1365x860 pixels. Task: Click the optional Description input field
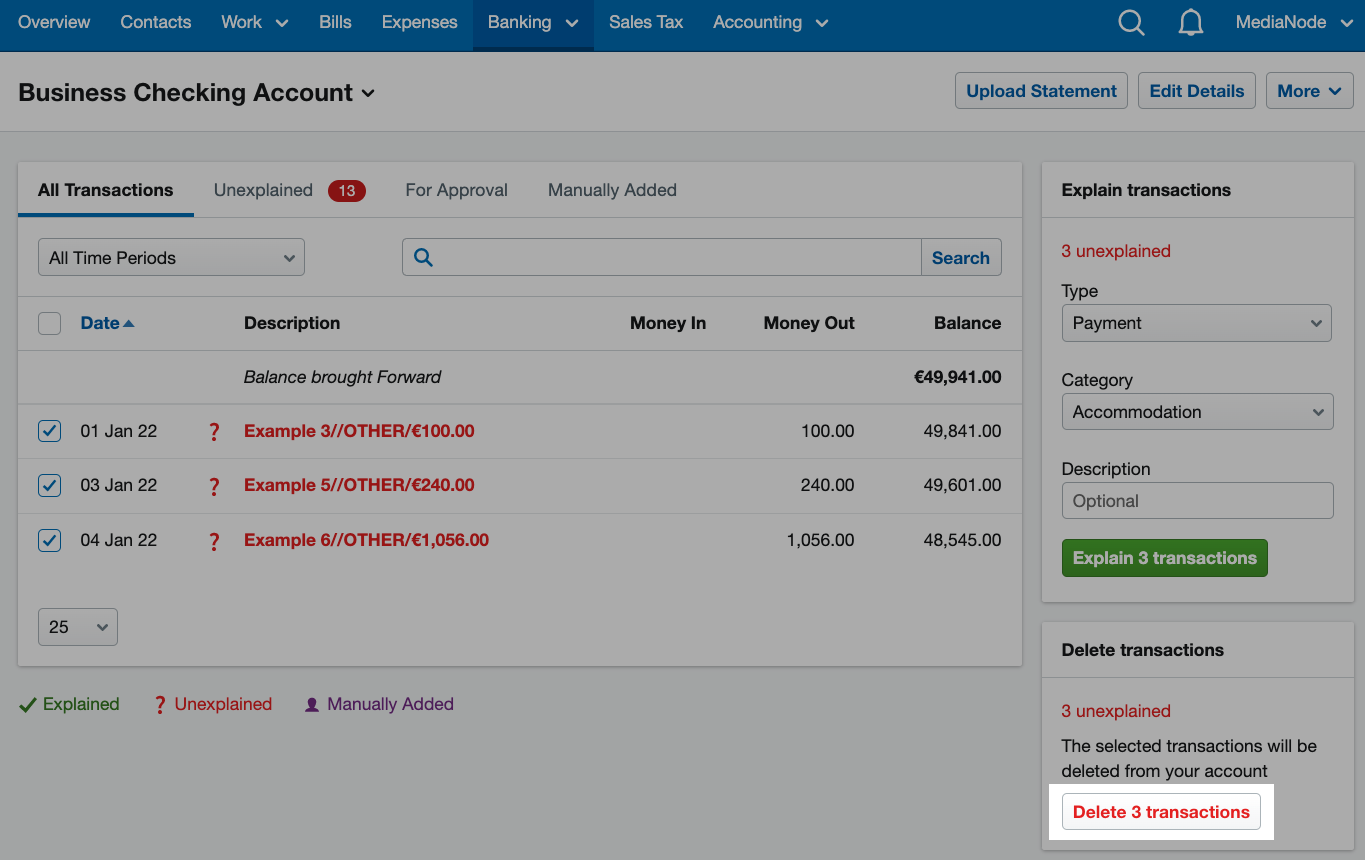(1197, 501)
